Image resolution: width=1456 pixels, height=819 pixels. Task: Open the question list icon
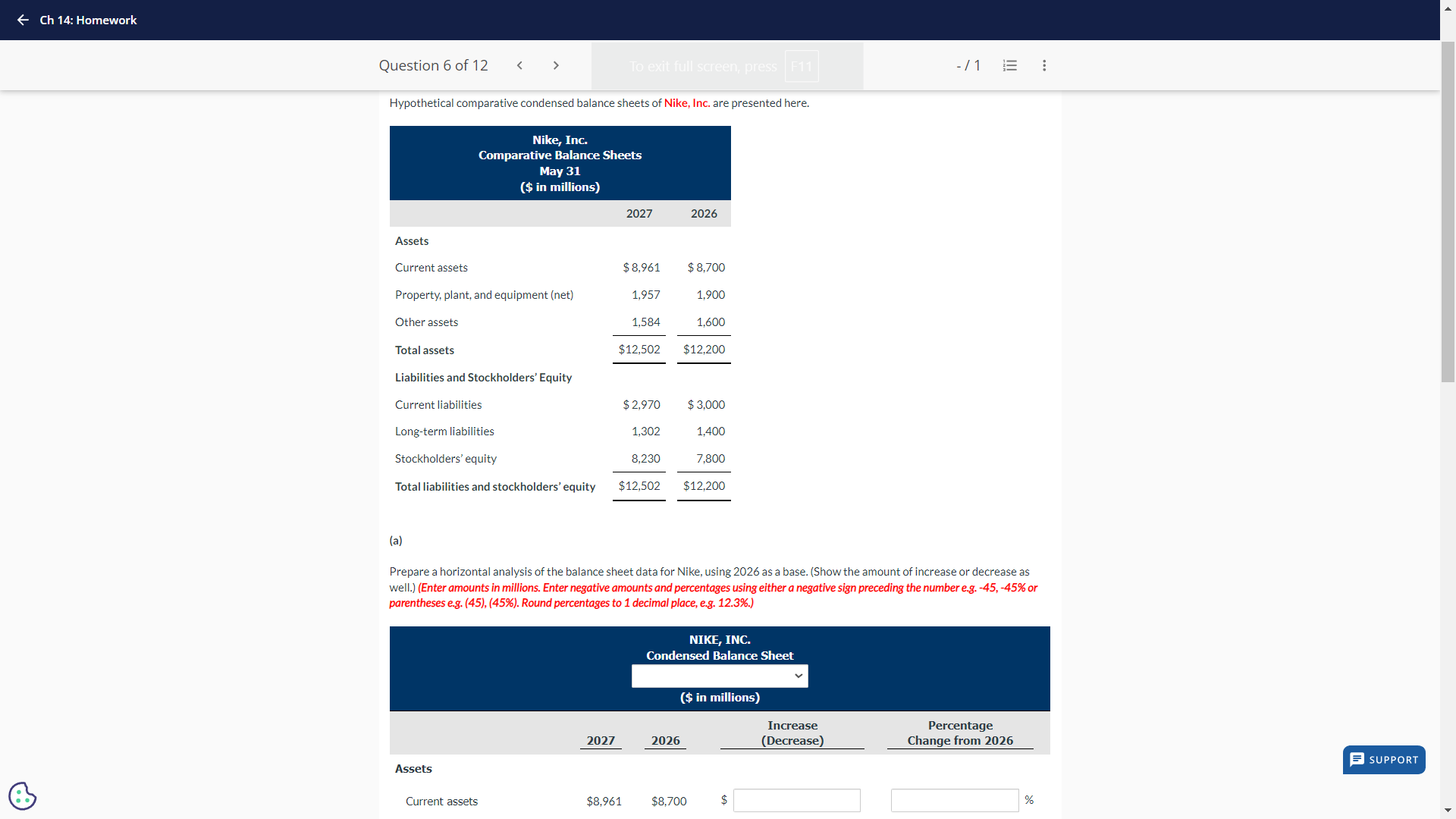click(x=1009, y=65)
